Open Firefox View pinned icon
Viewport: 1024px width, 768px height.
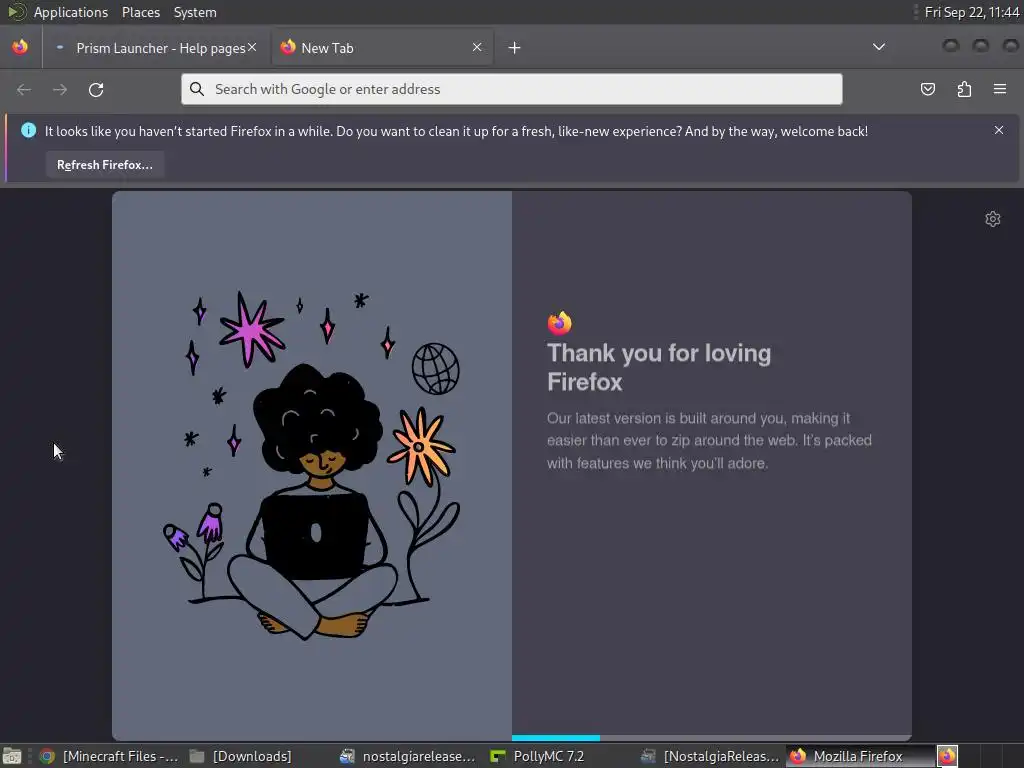click(x=20, y=47)
